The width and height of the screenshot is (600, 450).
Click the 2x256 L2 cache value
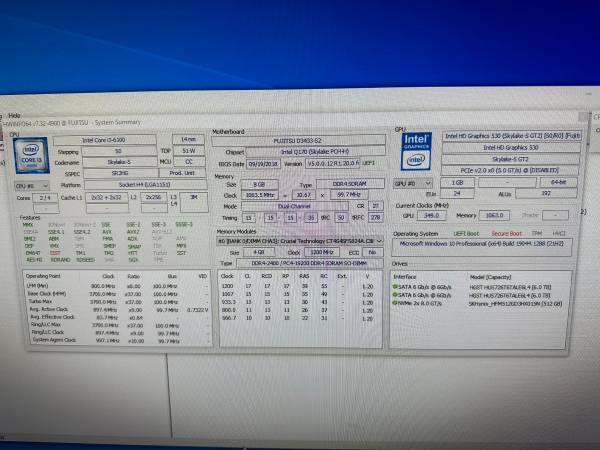[x=154, y=197]
